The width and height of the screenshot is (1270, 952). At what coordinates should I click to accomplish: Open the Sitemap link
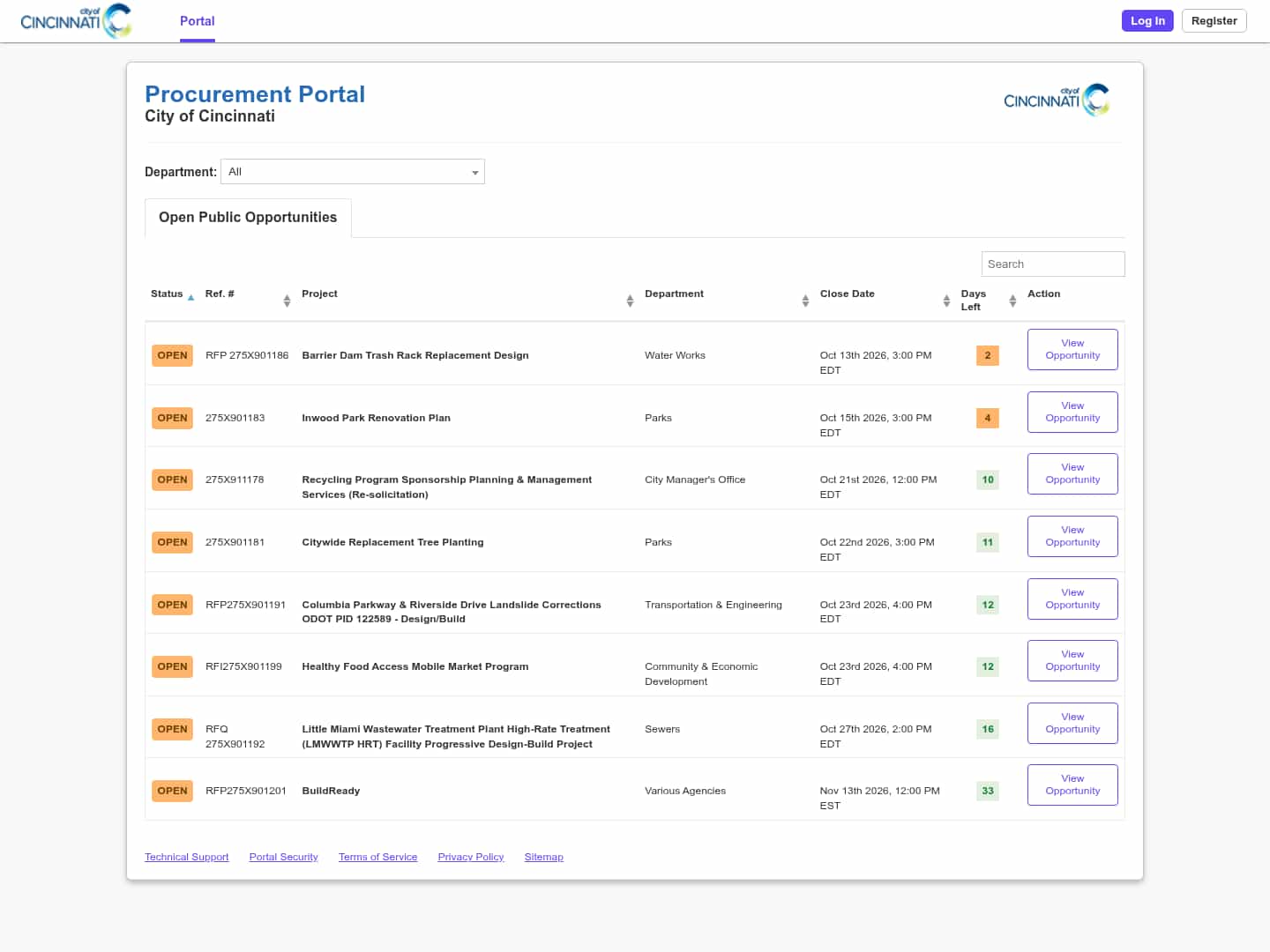(x=544, y=857)
